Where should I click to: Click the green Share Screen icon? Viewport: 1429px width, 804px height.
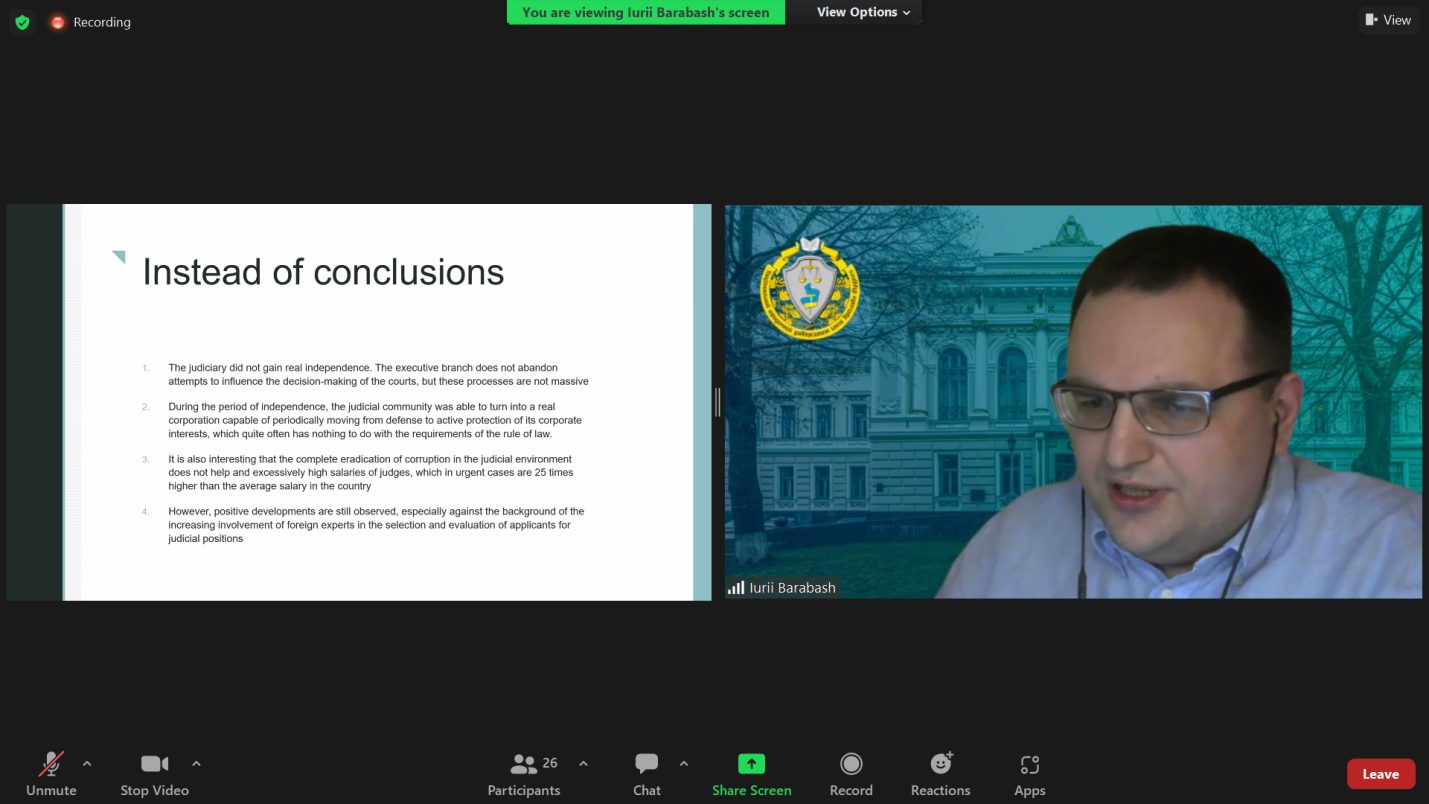pos(751,764)
